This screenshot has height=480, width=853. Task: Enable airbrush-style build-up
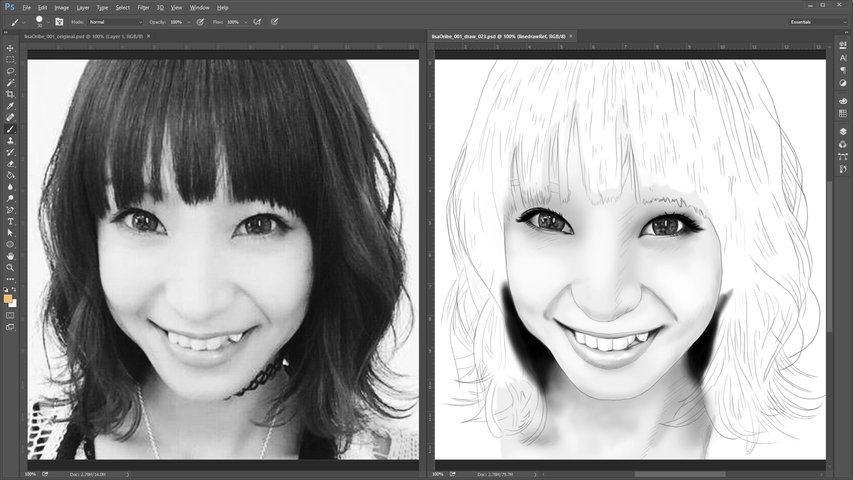pyautogui.click(x=257, y=22)
